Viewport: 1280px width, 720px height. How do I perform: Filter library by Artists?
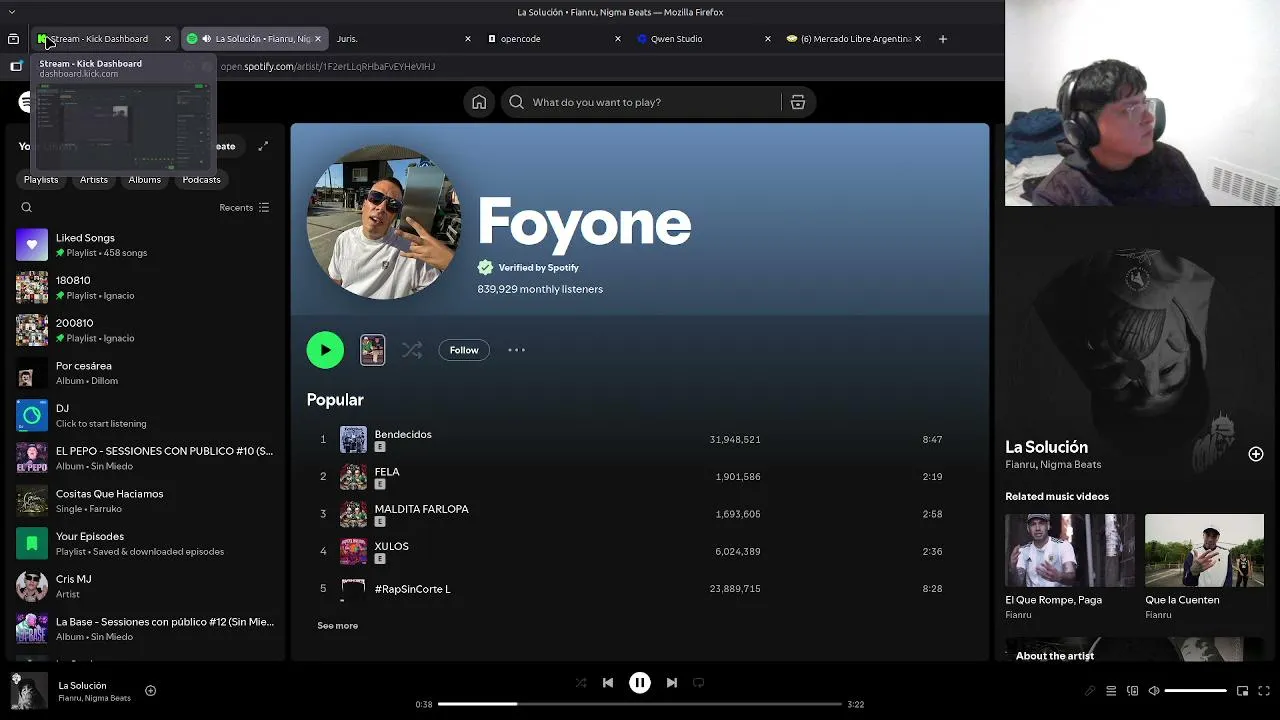[x=94, y=180]
